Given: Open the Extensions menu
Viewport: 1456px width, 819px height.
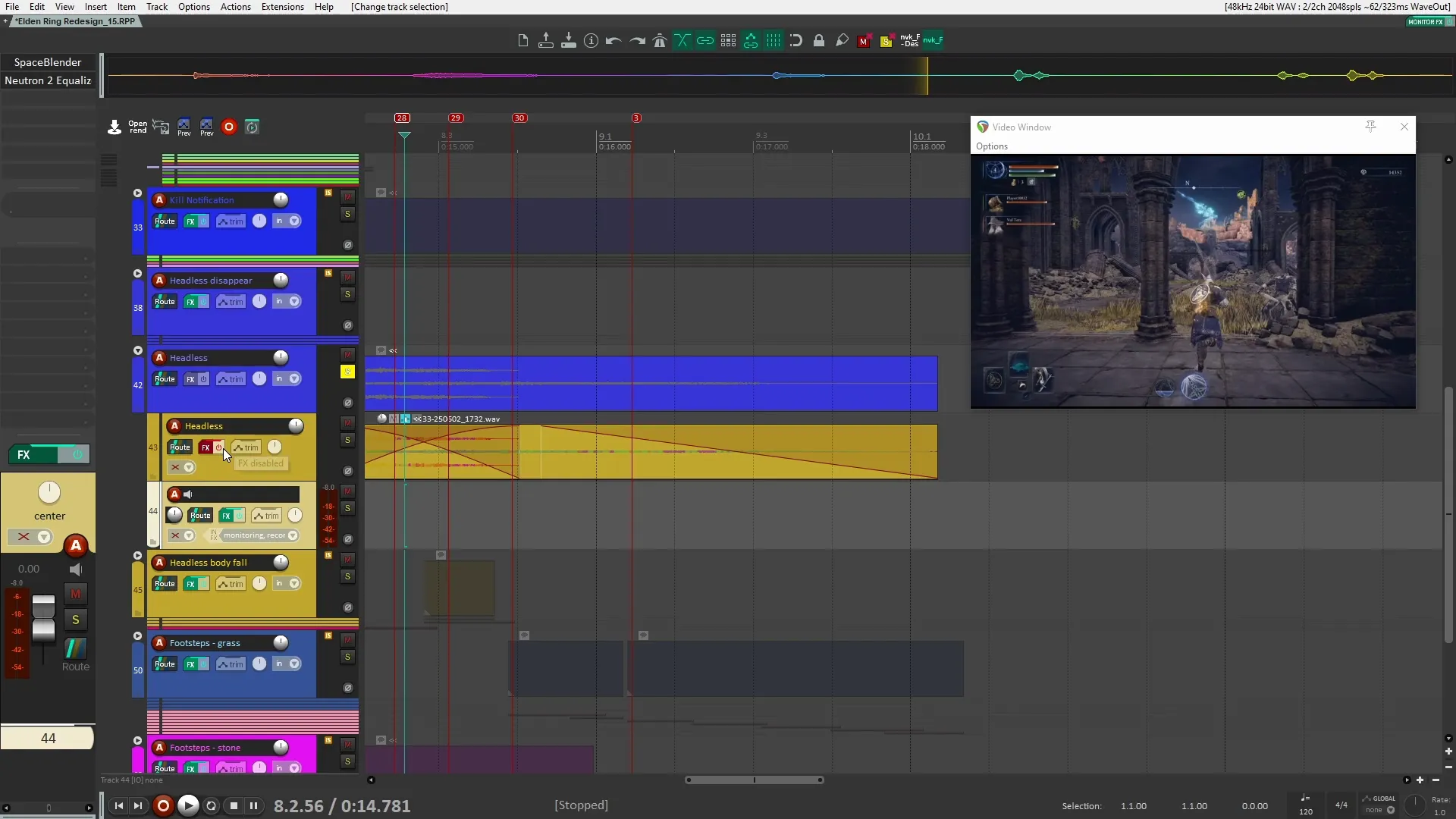Looking at the screenshot, I should [281, 7].
